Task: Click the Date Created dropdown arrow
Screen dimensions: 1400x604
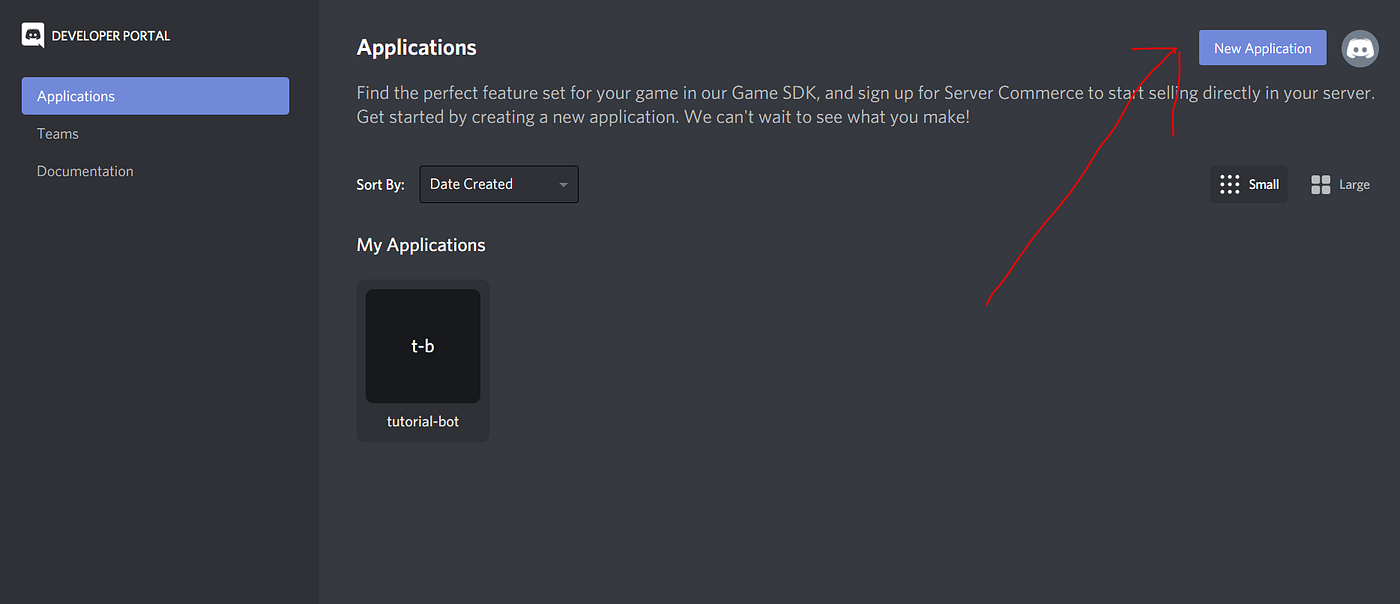Action: point(563,184)
